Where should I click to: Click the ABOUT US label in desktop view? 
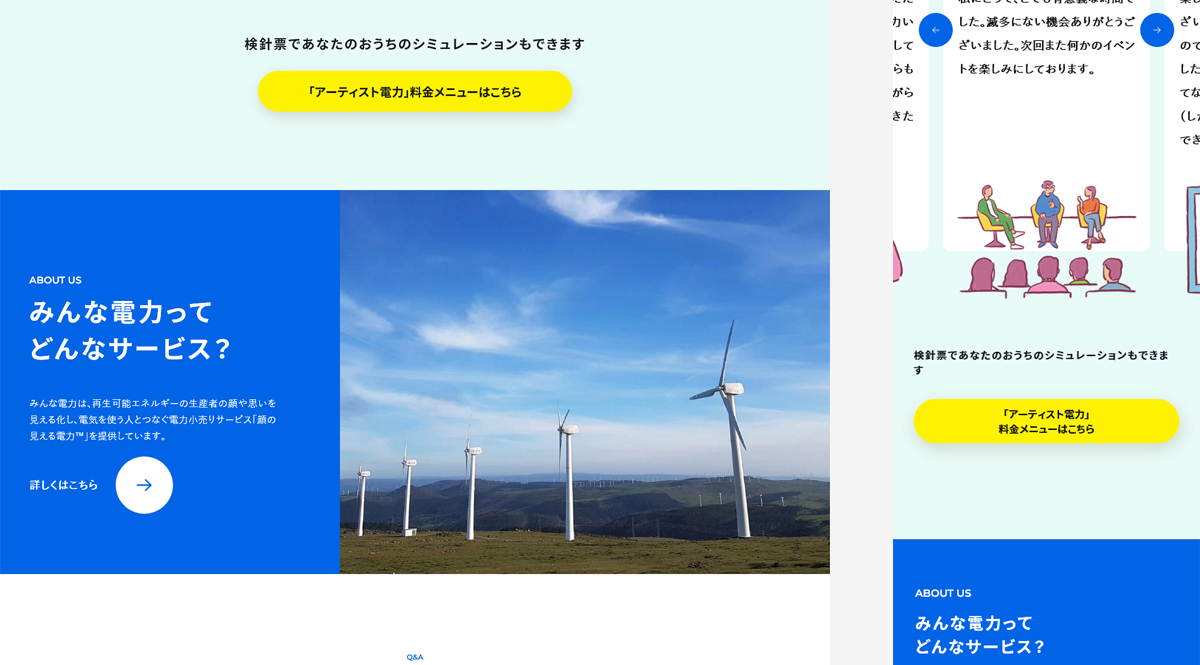pos(55,280)
